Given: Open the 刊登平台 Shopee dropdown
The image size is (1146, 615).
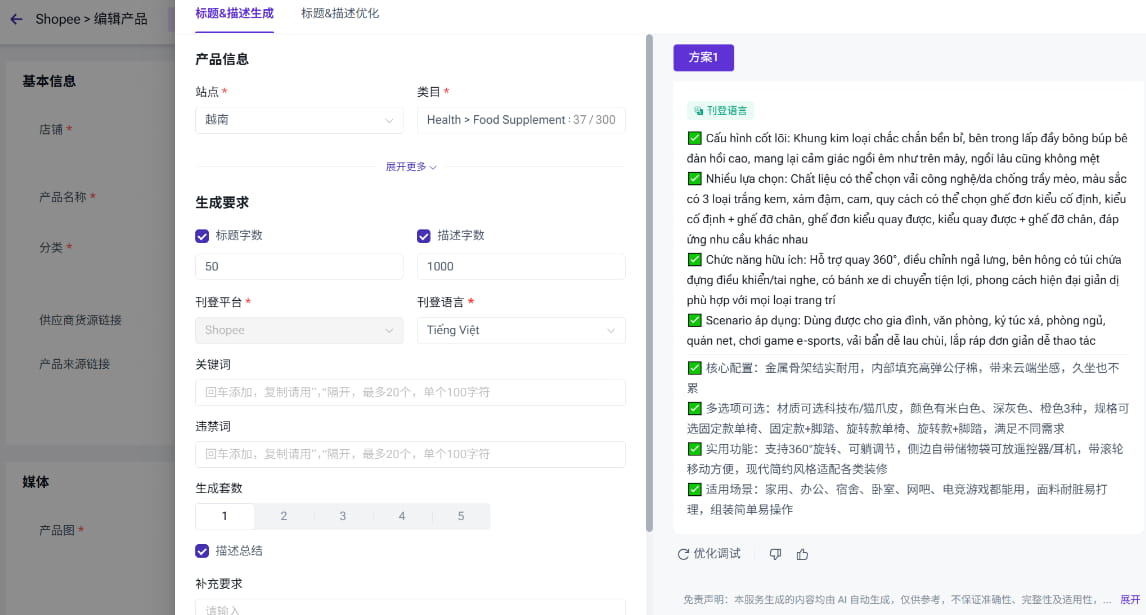Looking at the screenshot, I should click(299, 331).
